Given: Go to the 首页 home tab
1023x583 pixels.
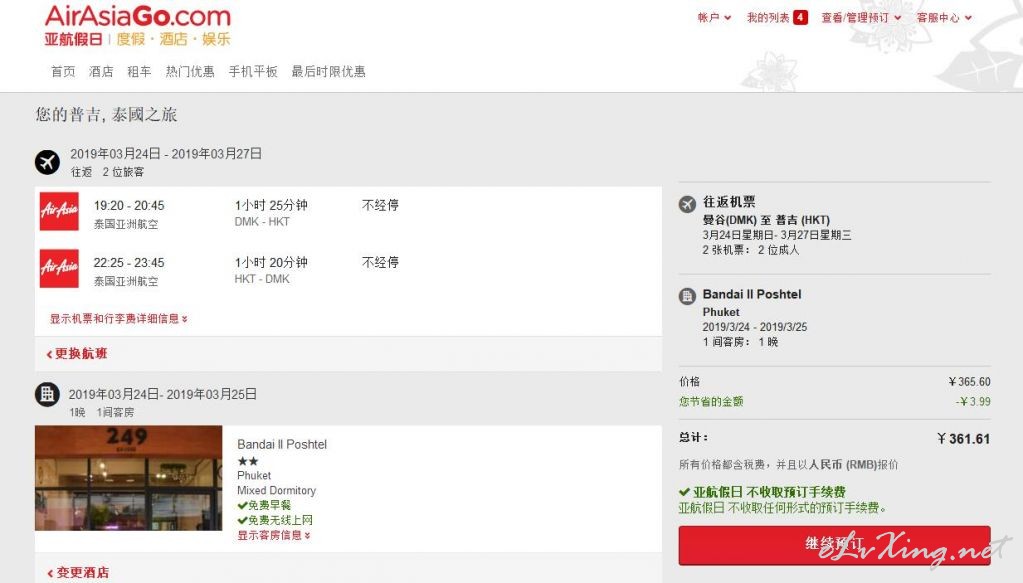Looking at the screenshot, I should pos(63,72).
